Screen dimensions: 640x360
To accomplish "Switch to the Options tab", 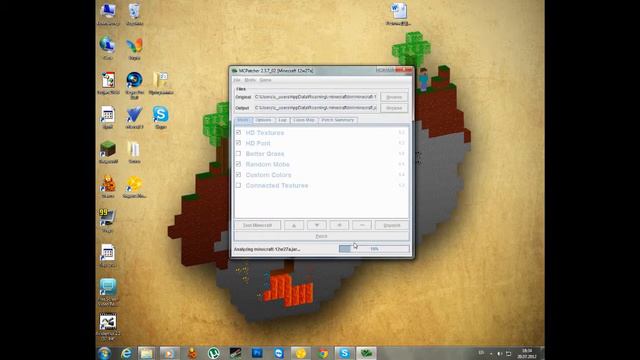I will tap(263, 120).
